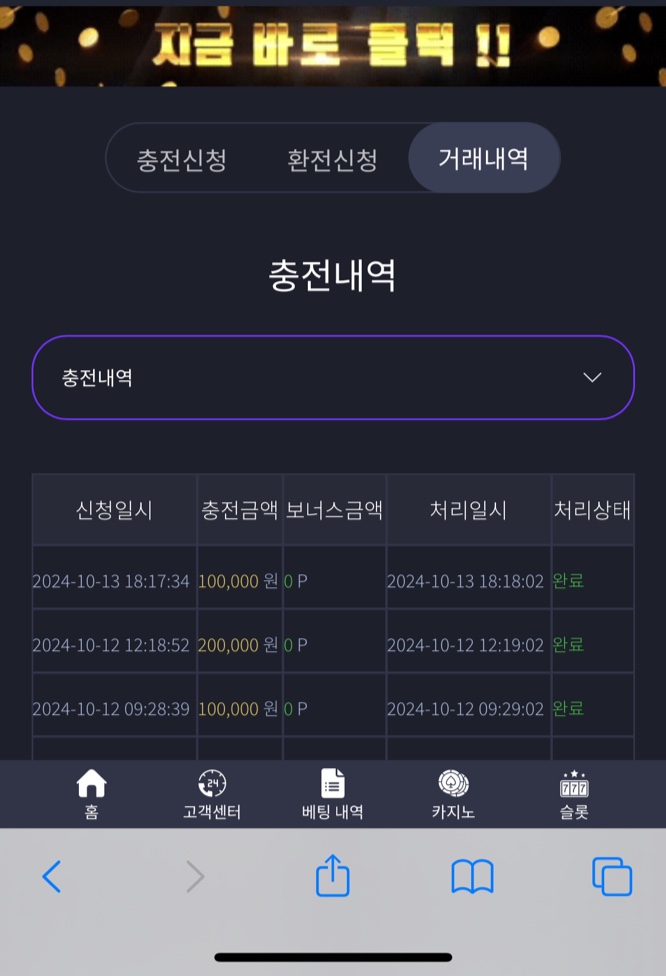Screen dimensions: 666x976
Task: Tap the Safari forward arrow
Action: coord(195,876)
